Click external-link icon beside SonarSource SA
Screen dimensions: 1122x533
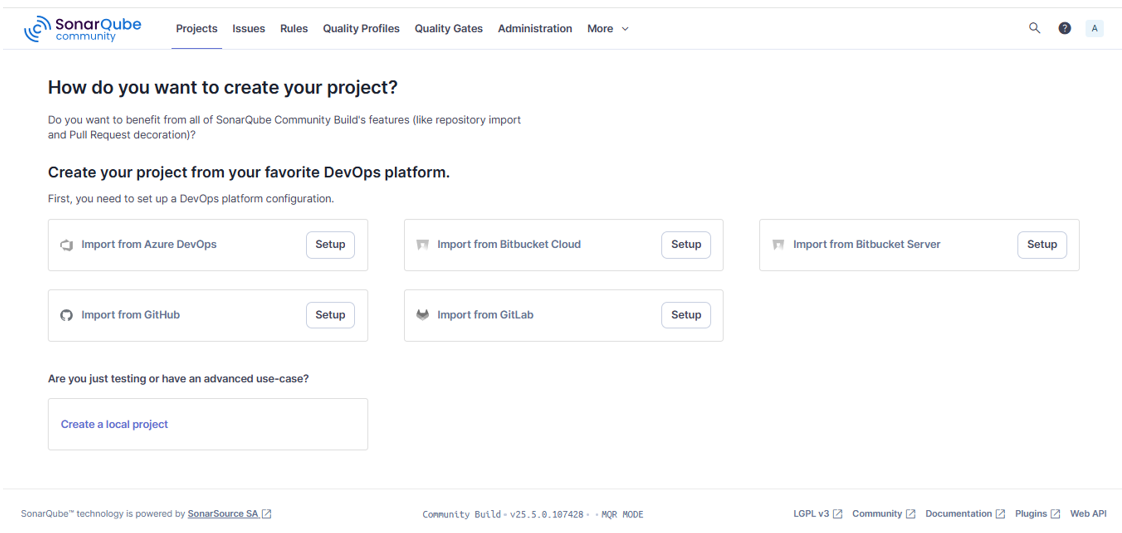267,514
